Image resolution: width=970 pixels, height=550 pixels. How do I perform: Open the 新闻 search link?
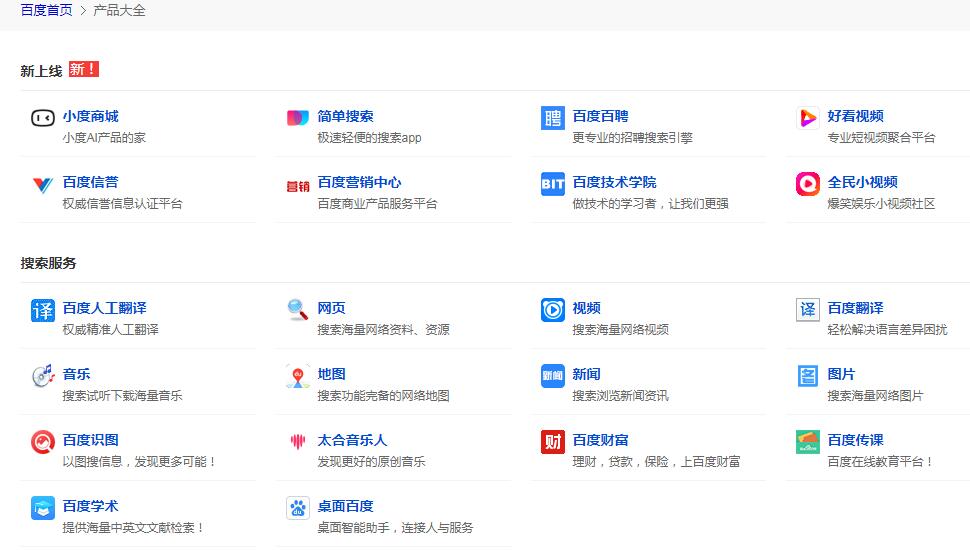tap(586, 374)
